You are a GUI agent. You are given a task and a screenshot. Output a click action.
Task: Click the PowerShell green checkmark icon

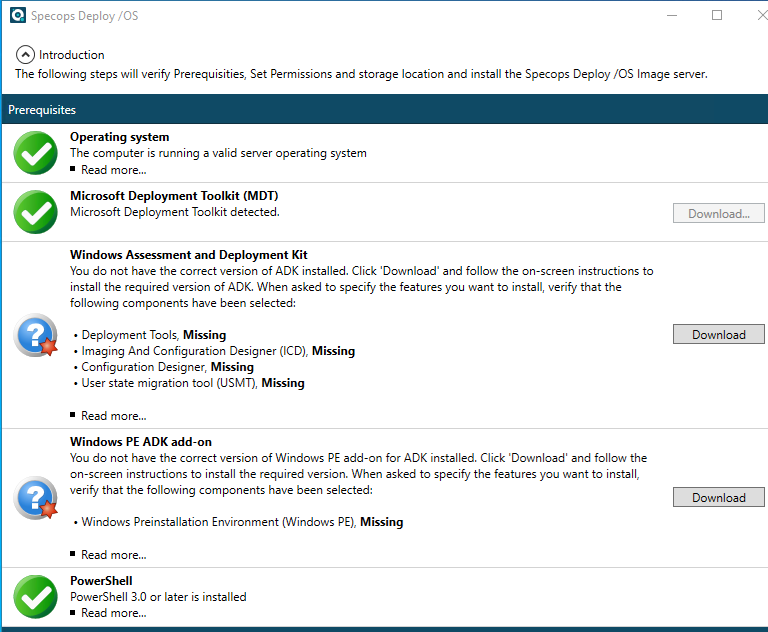[x=35, y=597]
